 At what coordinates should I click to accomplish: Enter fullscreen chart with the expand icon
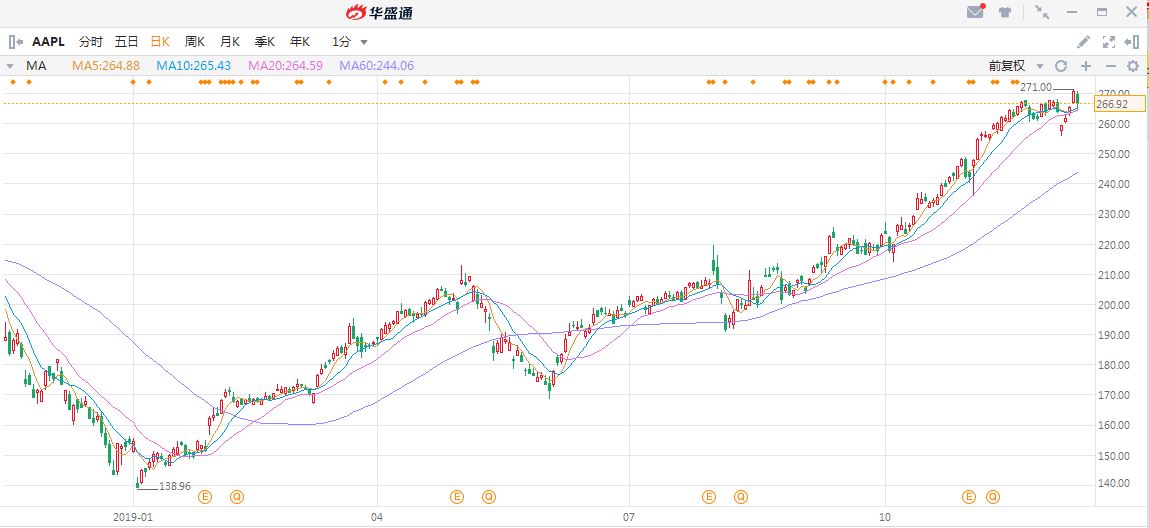[1108, 42]
